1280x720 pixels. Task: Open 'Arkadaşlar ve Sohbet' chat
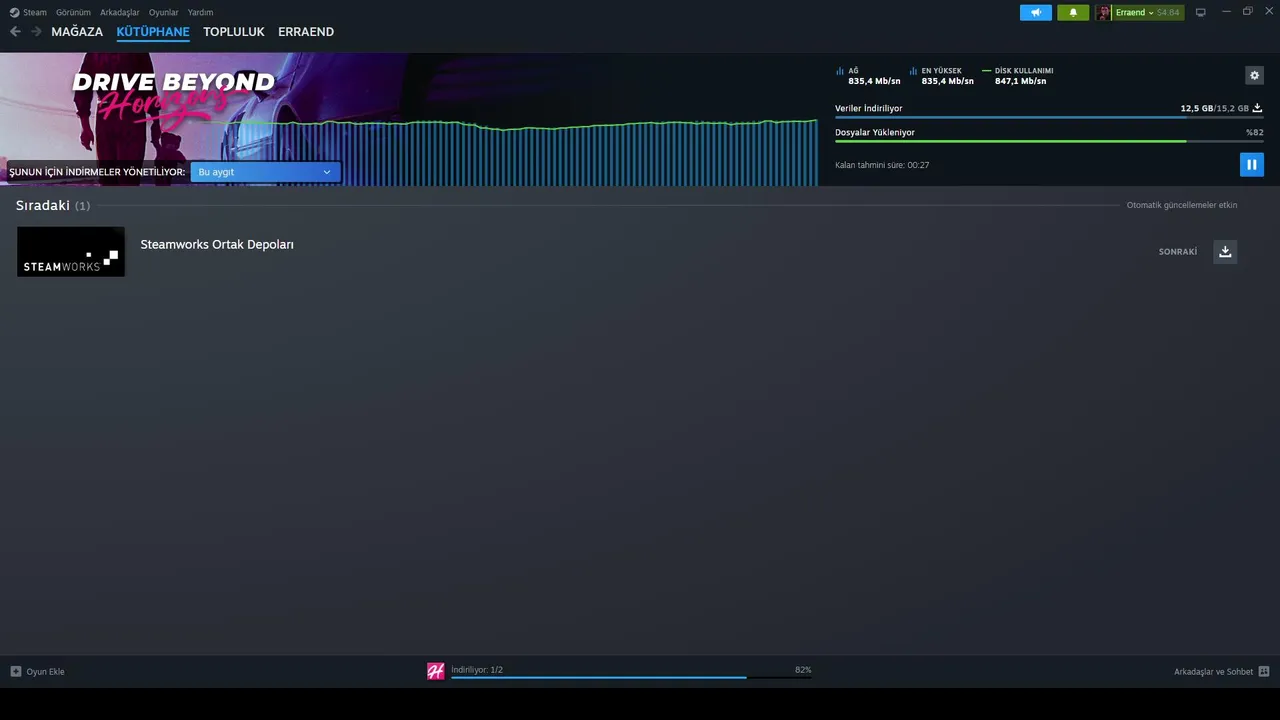point(1213,672)
